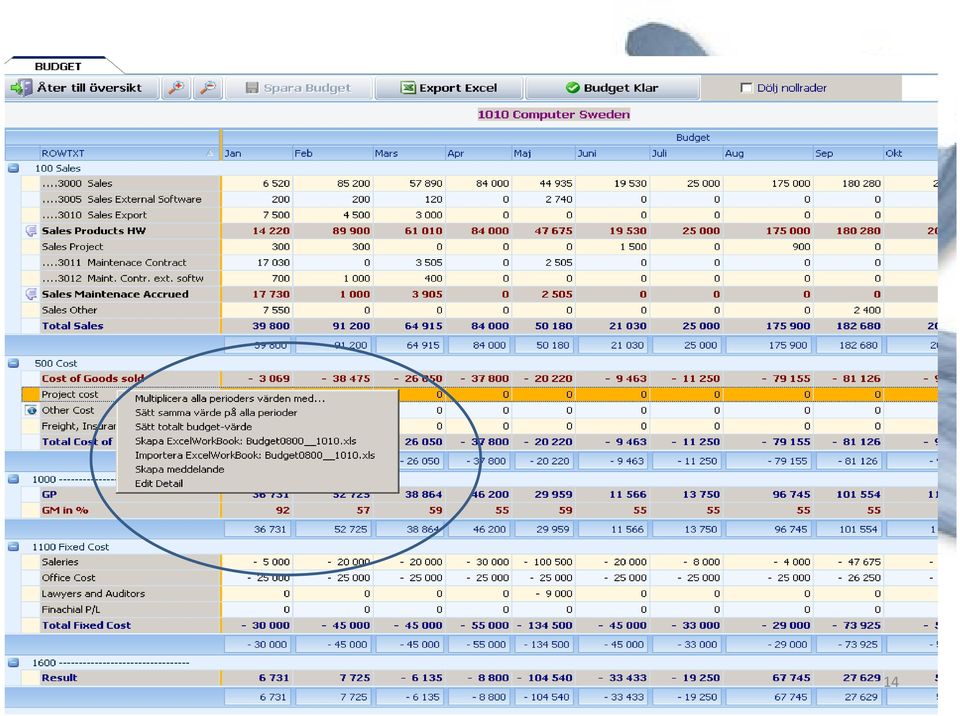Open comment icon on Sales Products HW row
This screenshot has height=716, width=960.
(31, 231)
